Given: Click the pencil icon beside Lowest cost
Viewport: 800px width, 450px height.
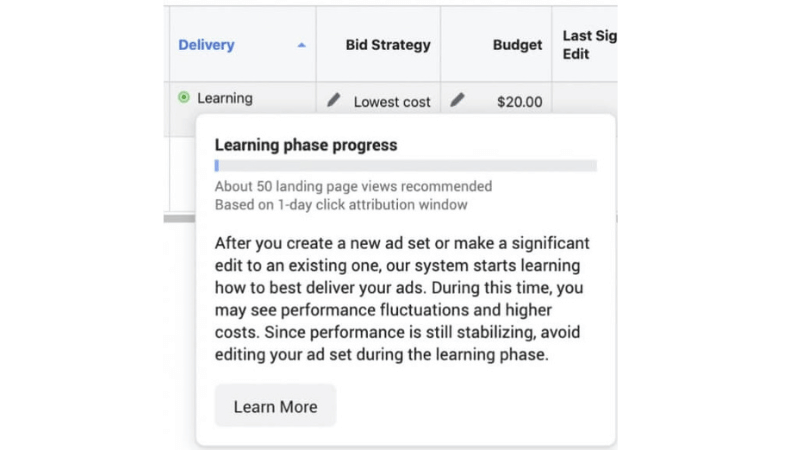Looking at the screenshot, I should 334,100.
